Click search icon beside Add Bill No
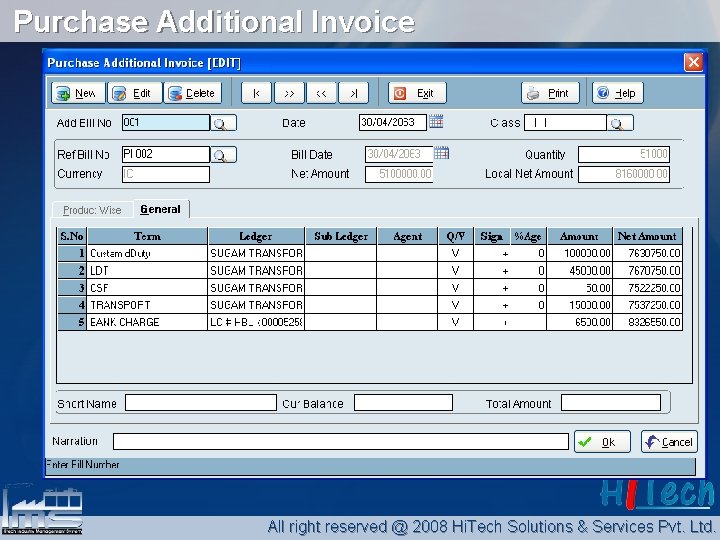 pos(224,123)
